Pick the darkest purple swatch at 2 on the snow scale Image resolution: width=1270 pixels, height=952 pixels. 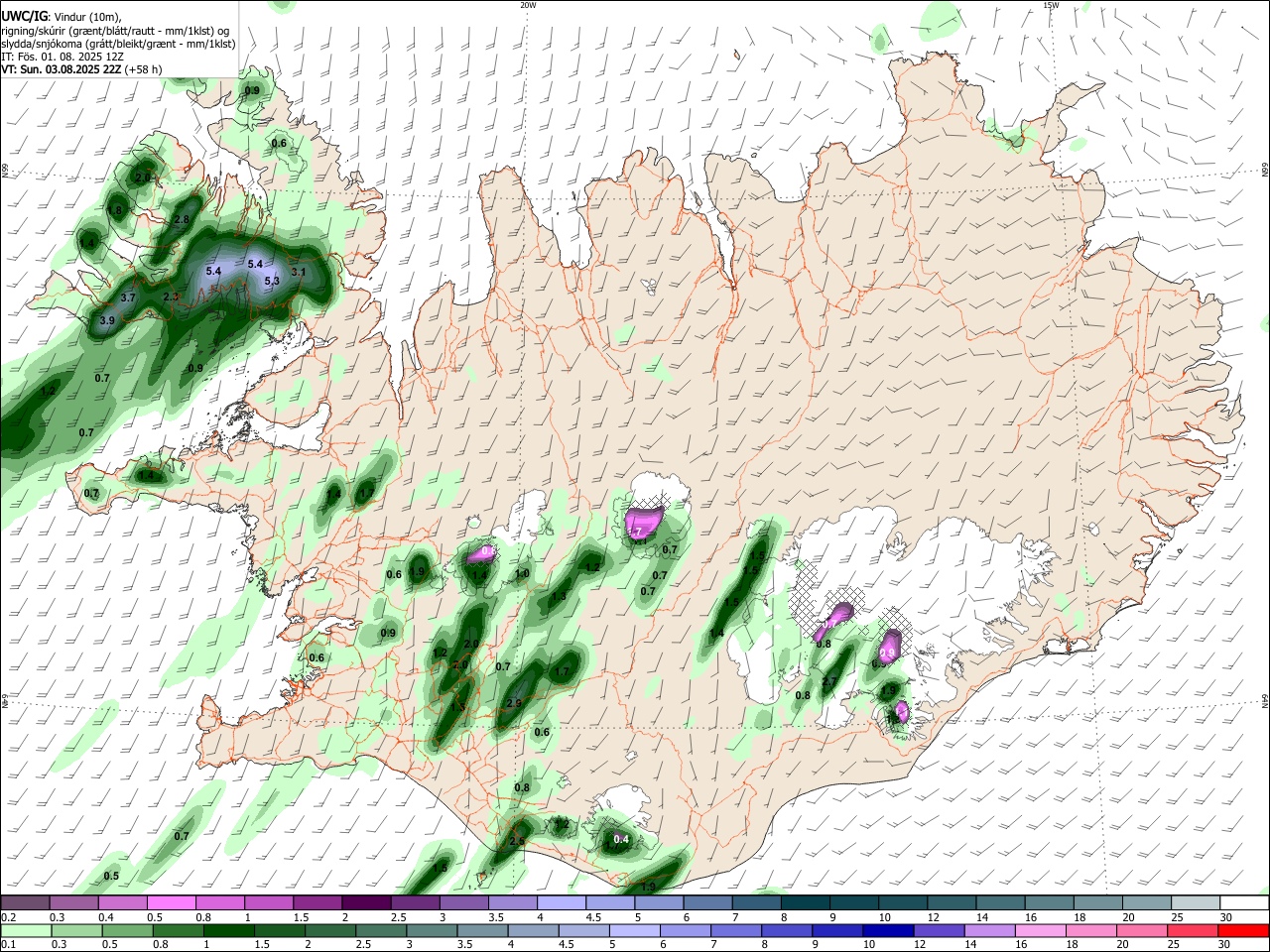[366, 902]
